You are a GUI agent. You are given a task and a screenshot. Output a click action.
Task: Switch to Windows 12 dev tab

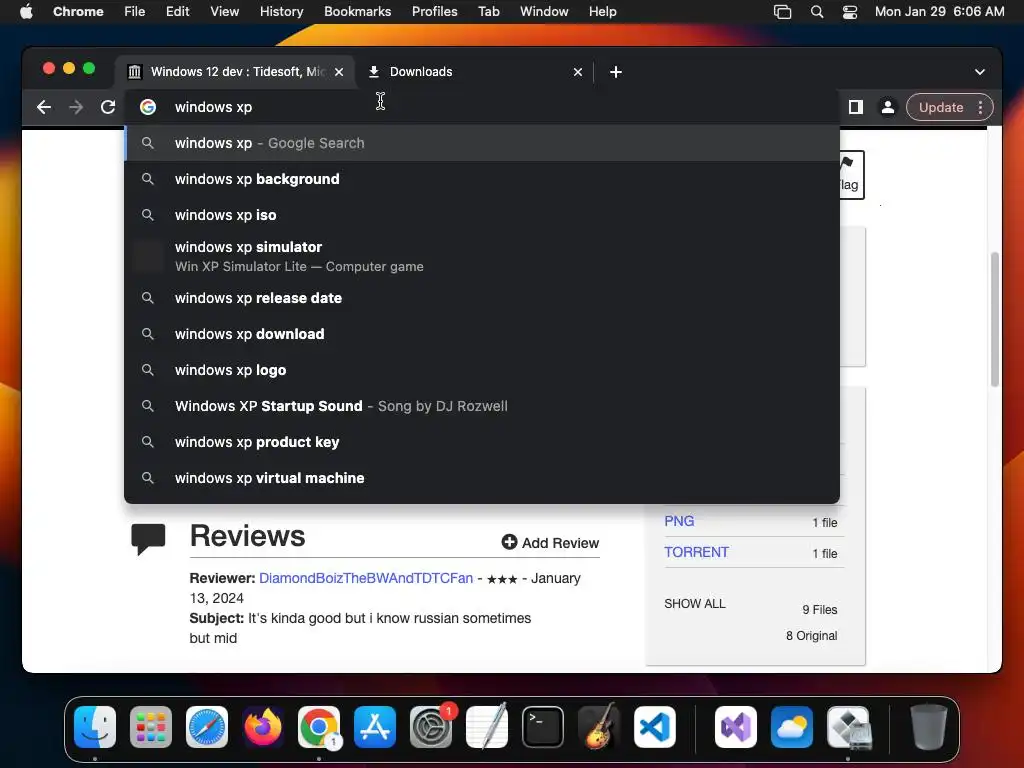[x=236, y=72]
